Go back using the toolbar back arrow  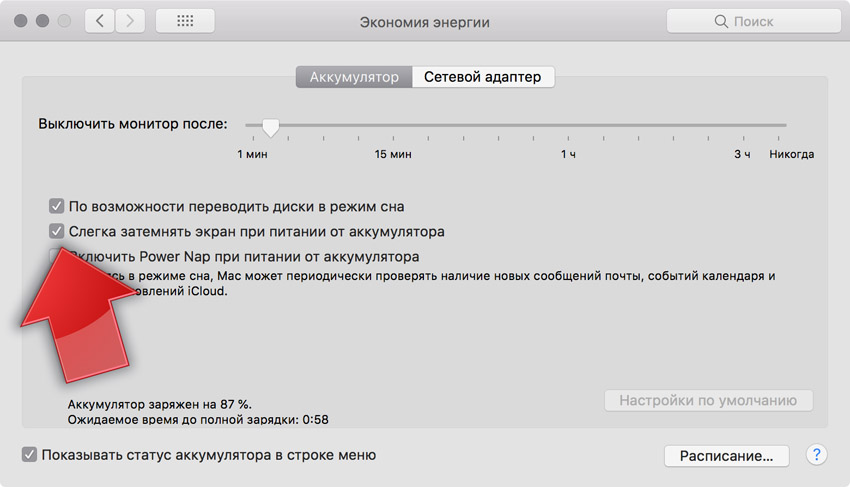click(x=100, y=21)
